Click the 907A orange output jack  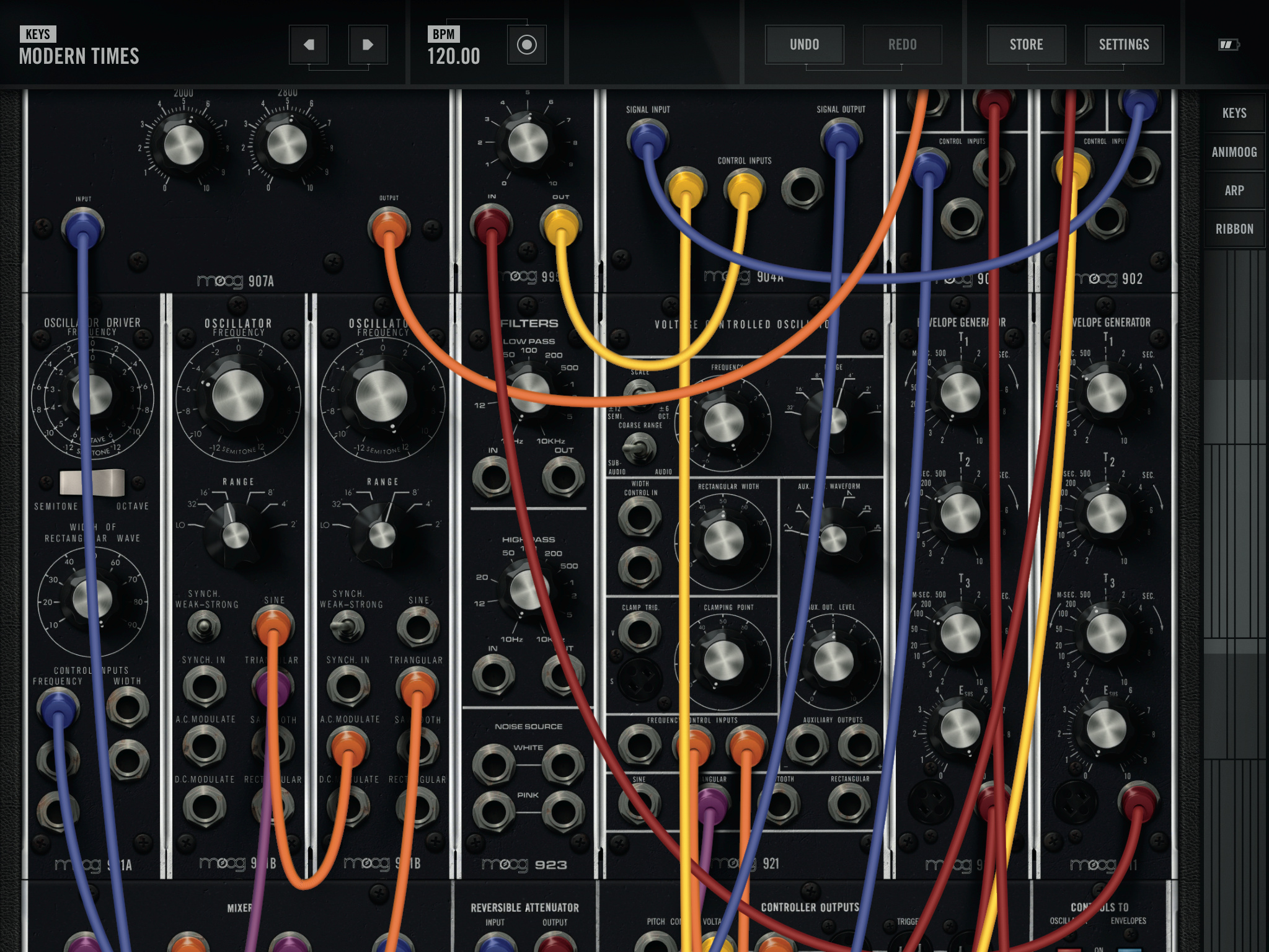tap(389, 227)
